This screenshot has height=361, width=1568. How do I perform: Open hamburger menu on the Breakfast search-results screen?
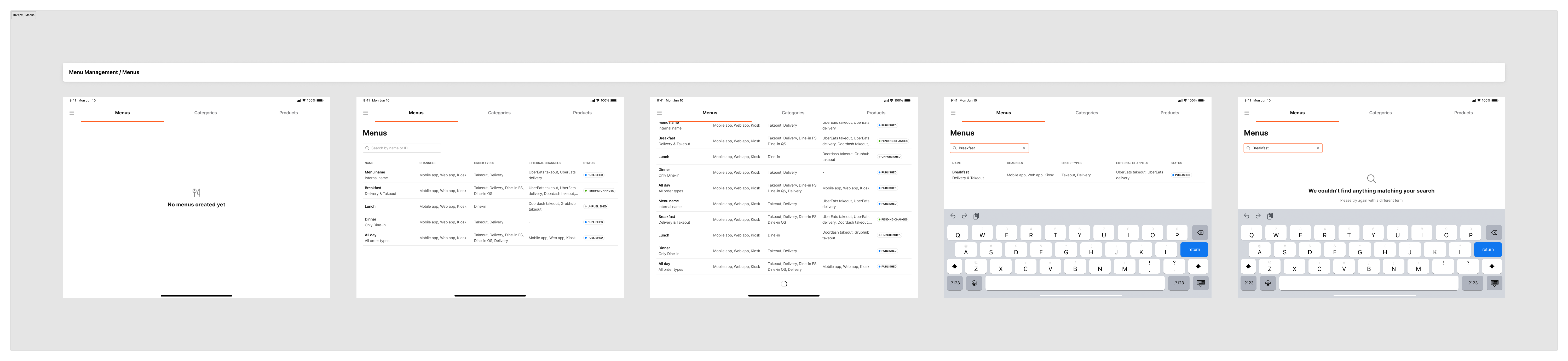click(953, 113)
